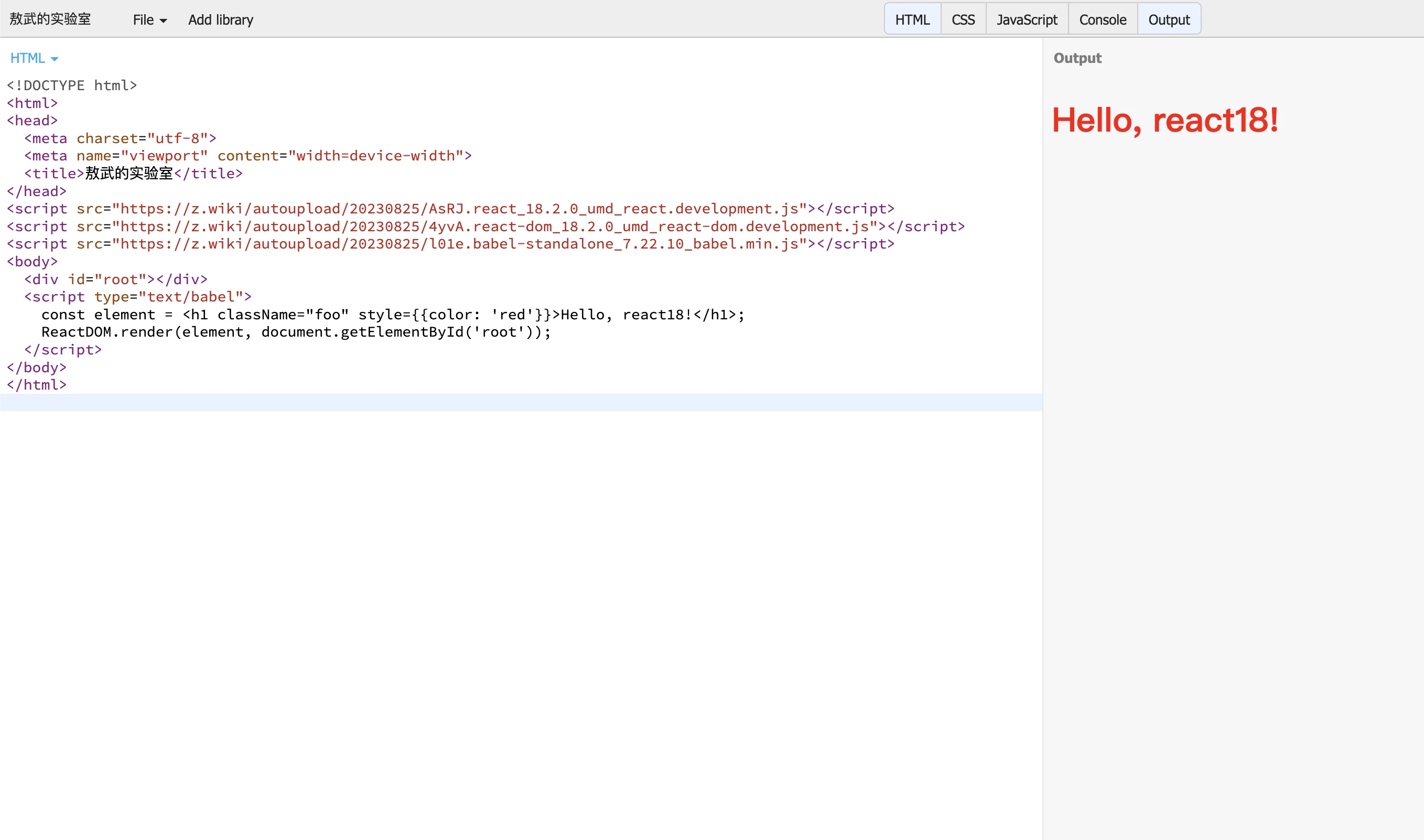Click the ReactDOM.render code line
This screenshot has width=1424, height=840.
point(296,332)
